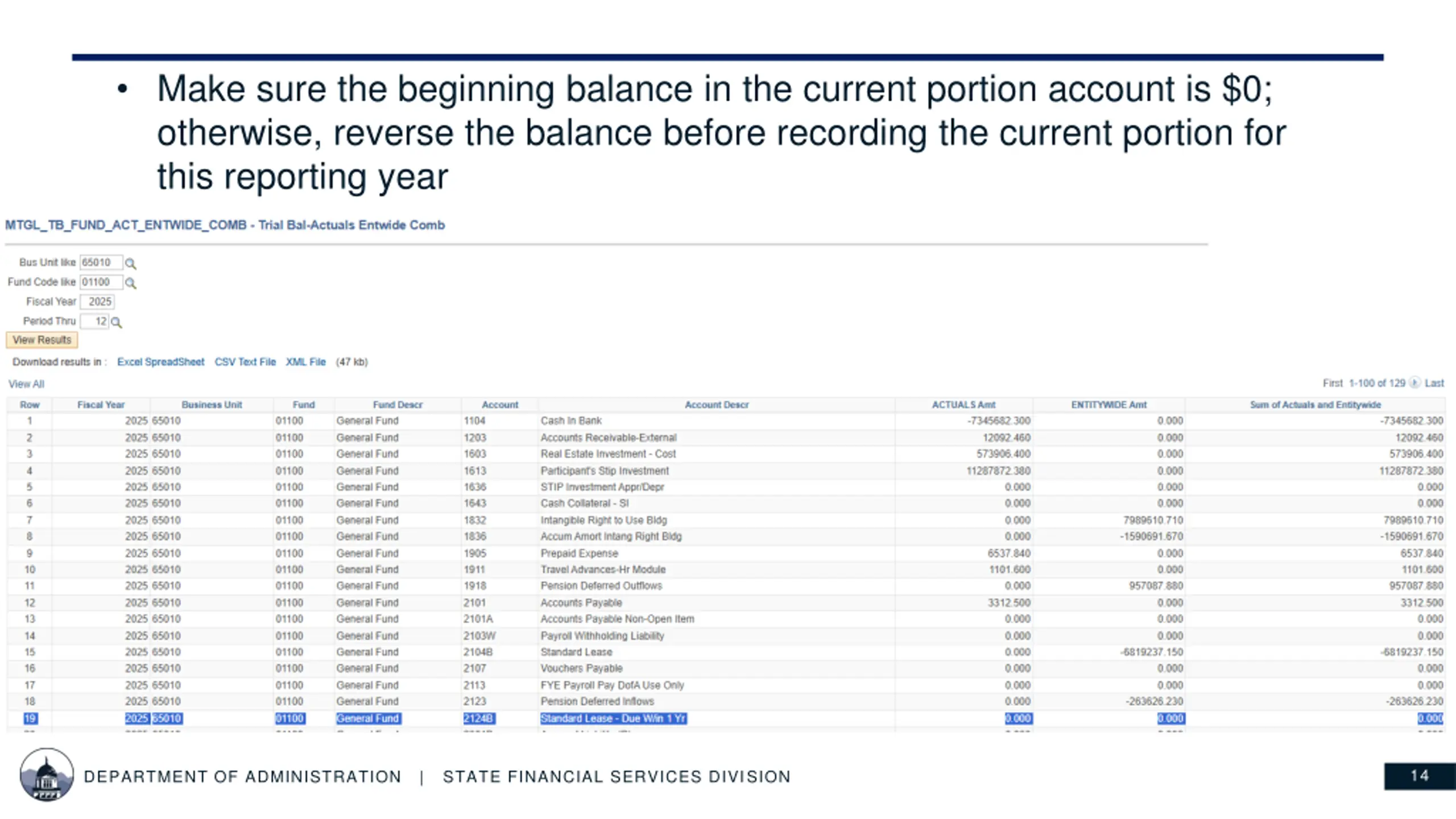Click the Account column header
The image size is (1456, 819).
point(499,404)
